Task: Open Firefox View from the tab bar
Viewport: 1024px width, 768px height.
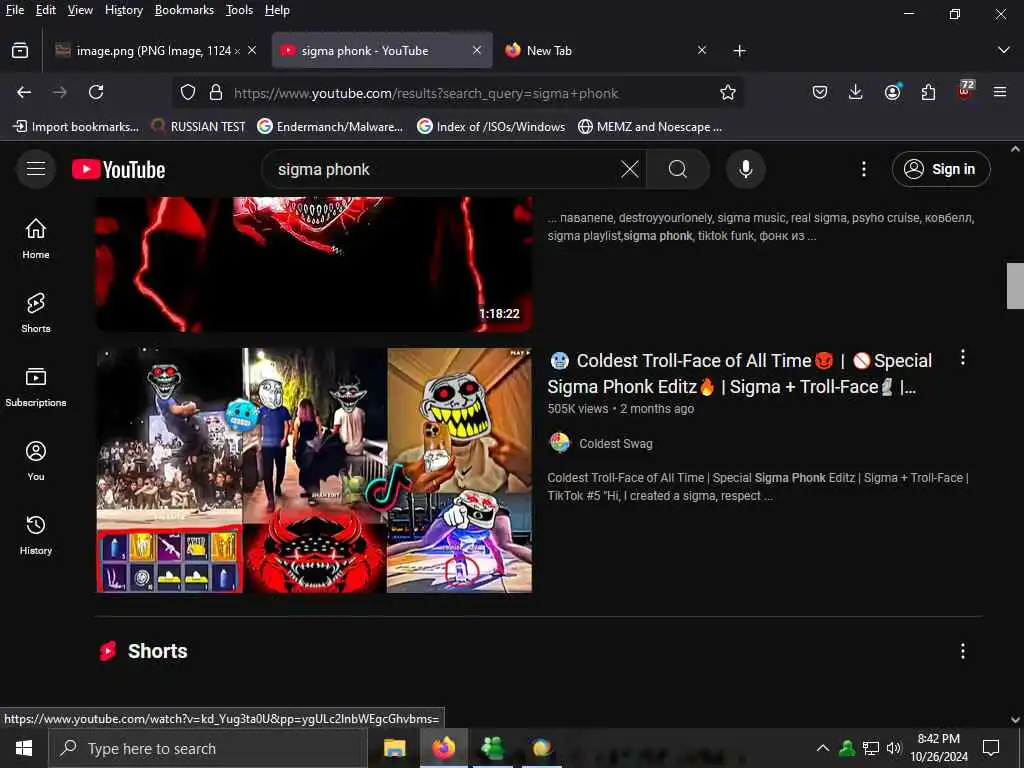Action: click(x=20, y=50)
